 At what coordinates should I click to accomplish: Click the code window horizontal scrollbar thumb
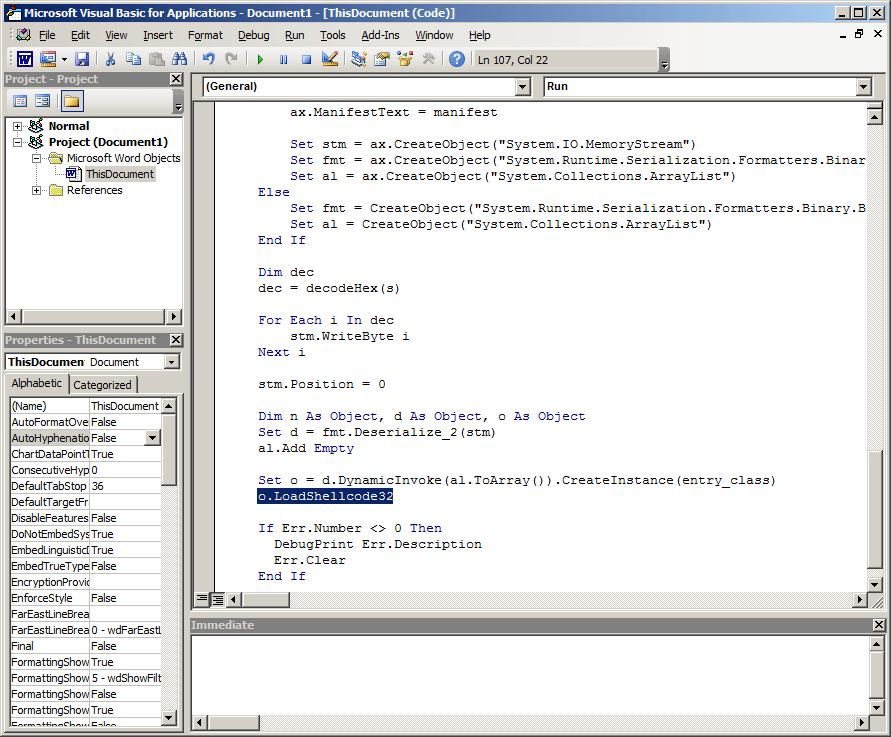(265, 599)
